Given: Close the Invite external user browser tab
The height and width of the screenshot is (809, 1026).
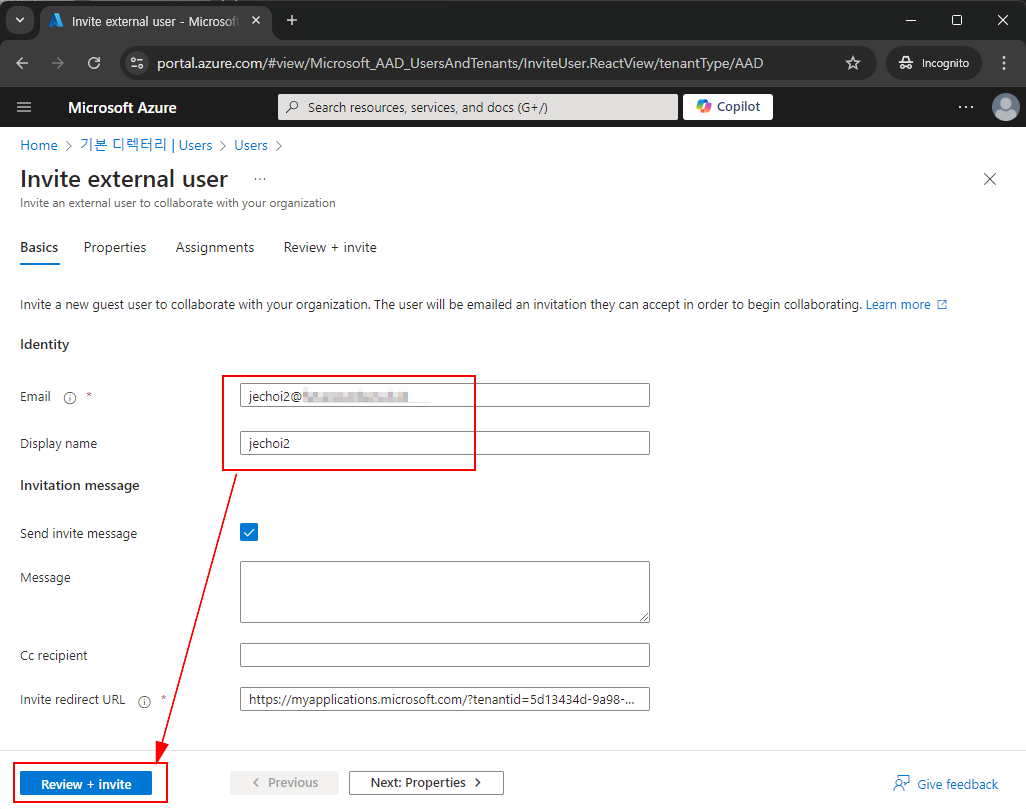Looking at the screenshot, I should (x=256, y=21).
